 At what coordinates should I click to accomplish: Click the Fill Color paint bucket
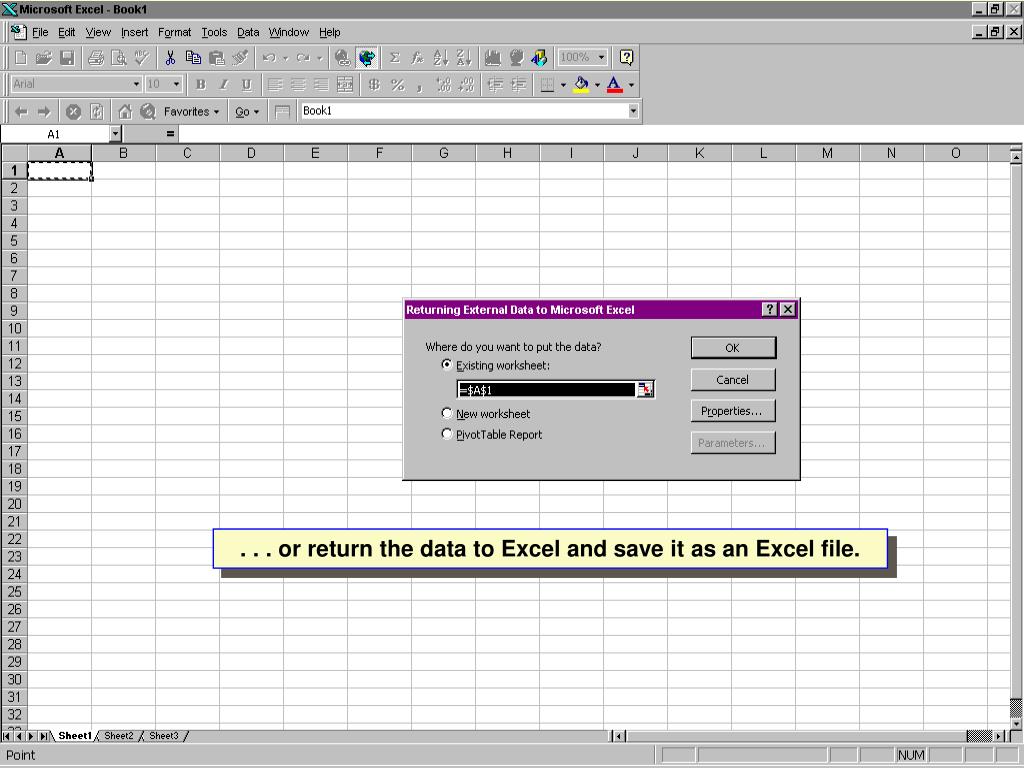pos(581,84)
